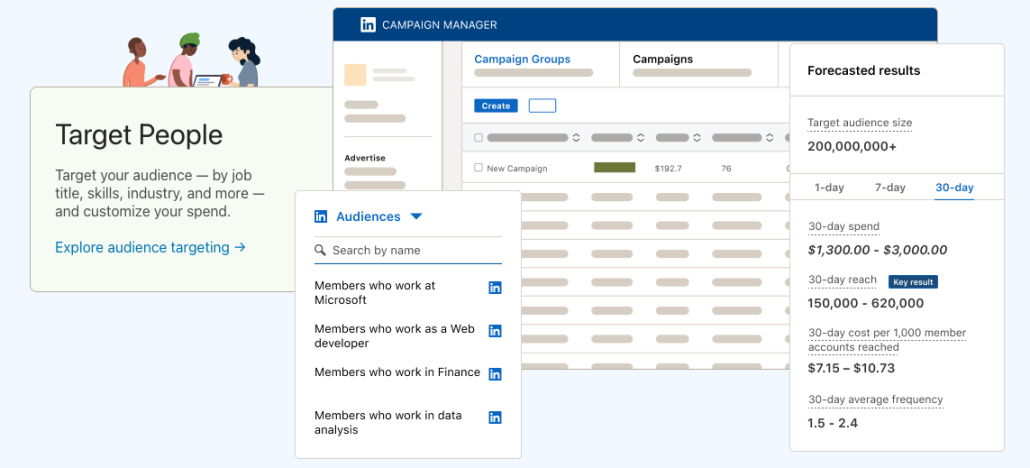
Task: Click the green status bar for New Campaign
Action: click(614, 168)
